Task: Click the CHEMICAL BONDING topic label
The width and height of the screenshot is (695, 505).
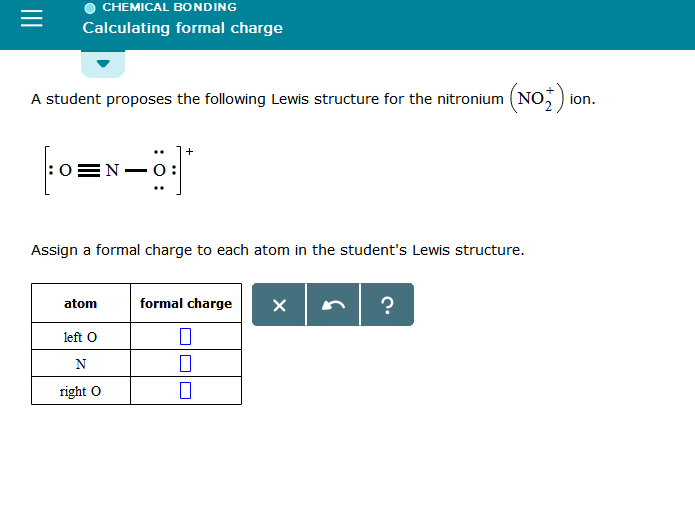Action: [169, 7]
